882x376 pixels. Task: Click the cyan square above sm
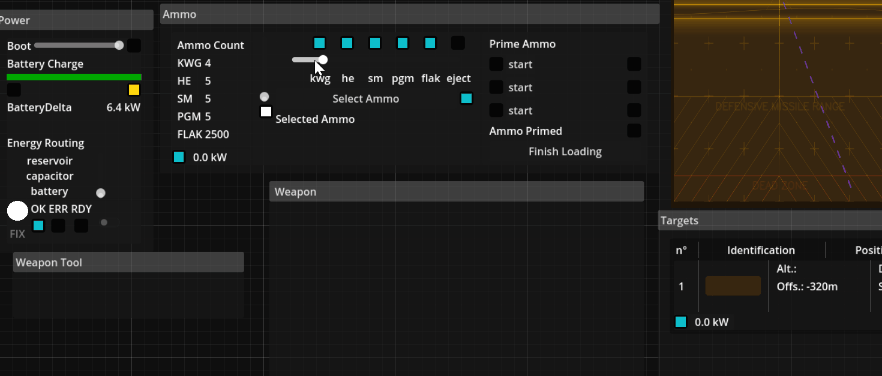[x=375, y=43]
